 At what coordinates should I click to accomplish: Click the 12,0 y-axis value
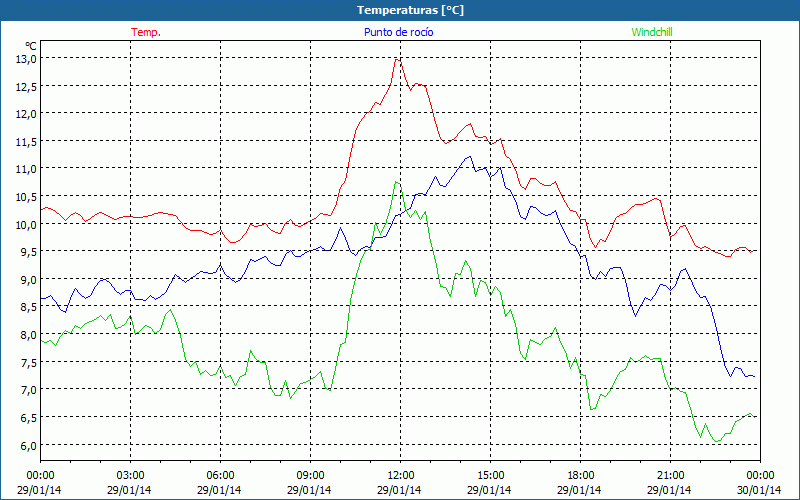(26, 114)
